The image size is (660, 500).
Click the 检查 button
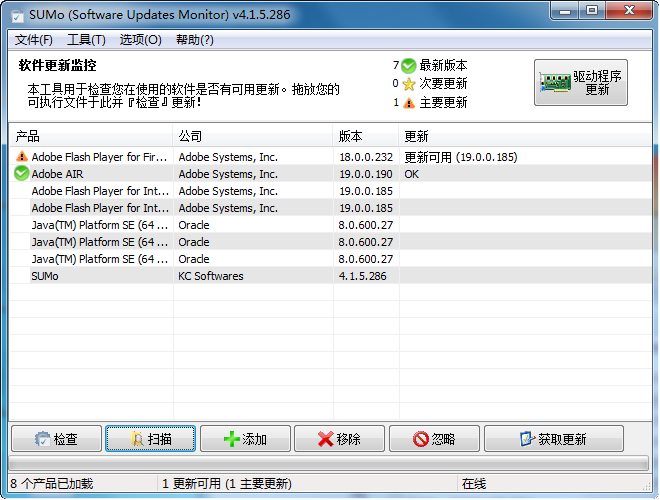click(x=56, y=439)
